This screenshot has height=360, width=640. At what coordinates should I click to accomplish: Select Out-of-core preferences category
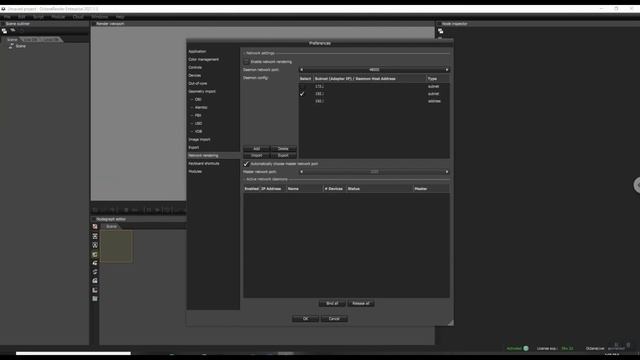click(x=198, y=83)
